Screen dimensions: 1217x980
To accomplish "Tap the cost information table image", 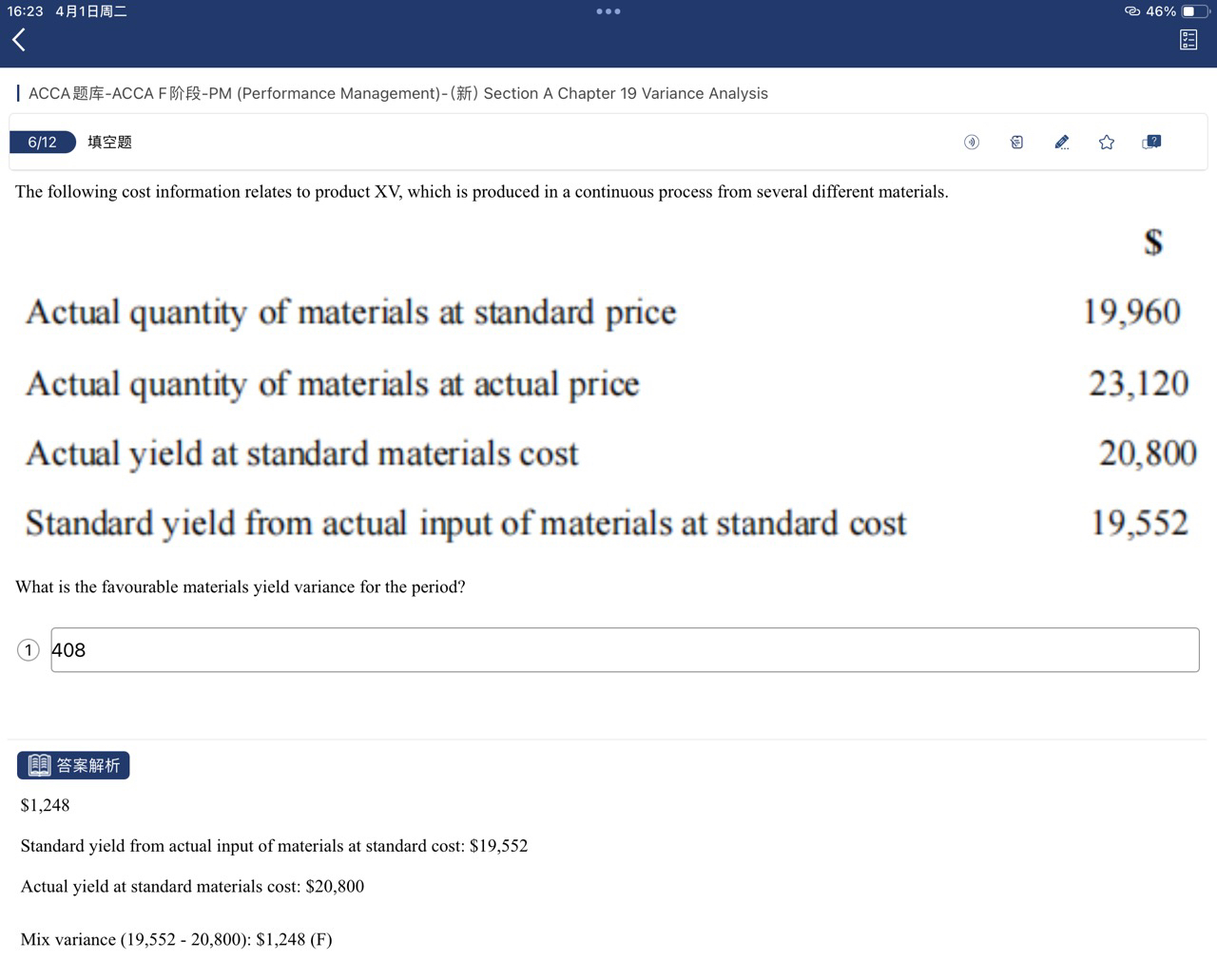I will click(608, 385).
